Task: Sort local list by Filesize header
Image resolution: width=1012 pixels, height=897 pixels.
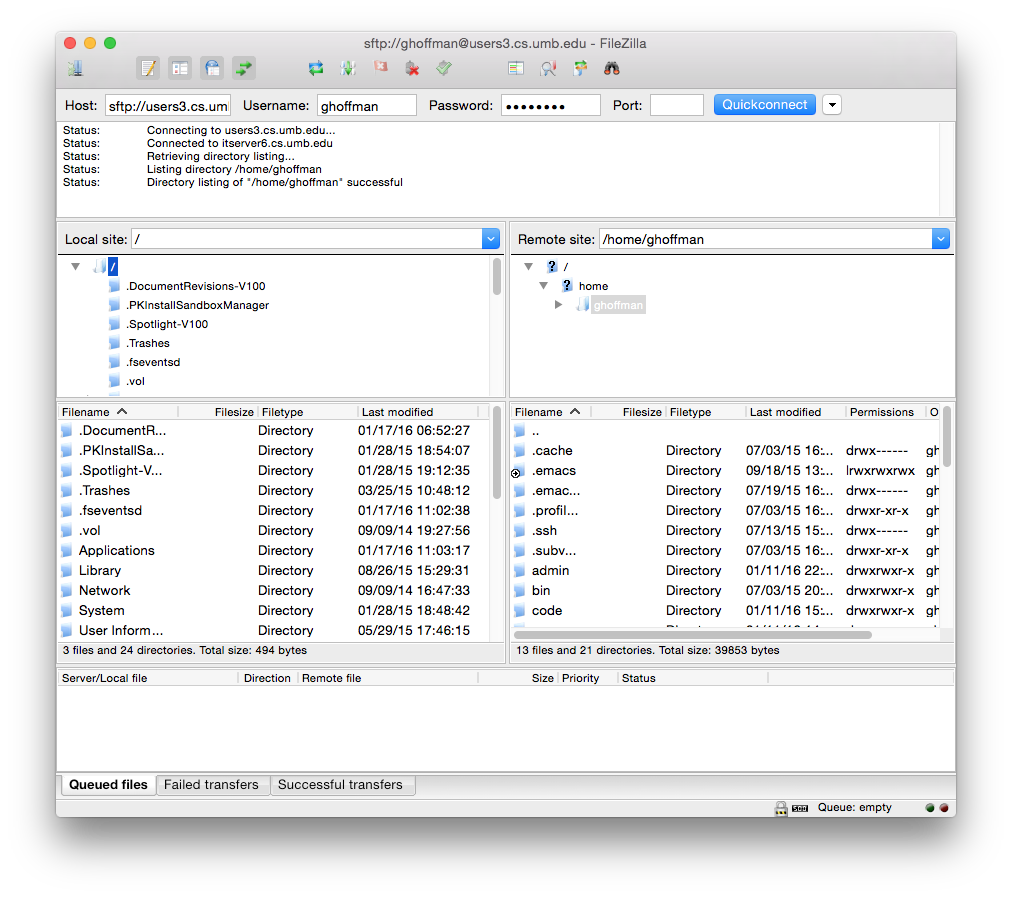Action: [218, 412]
